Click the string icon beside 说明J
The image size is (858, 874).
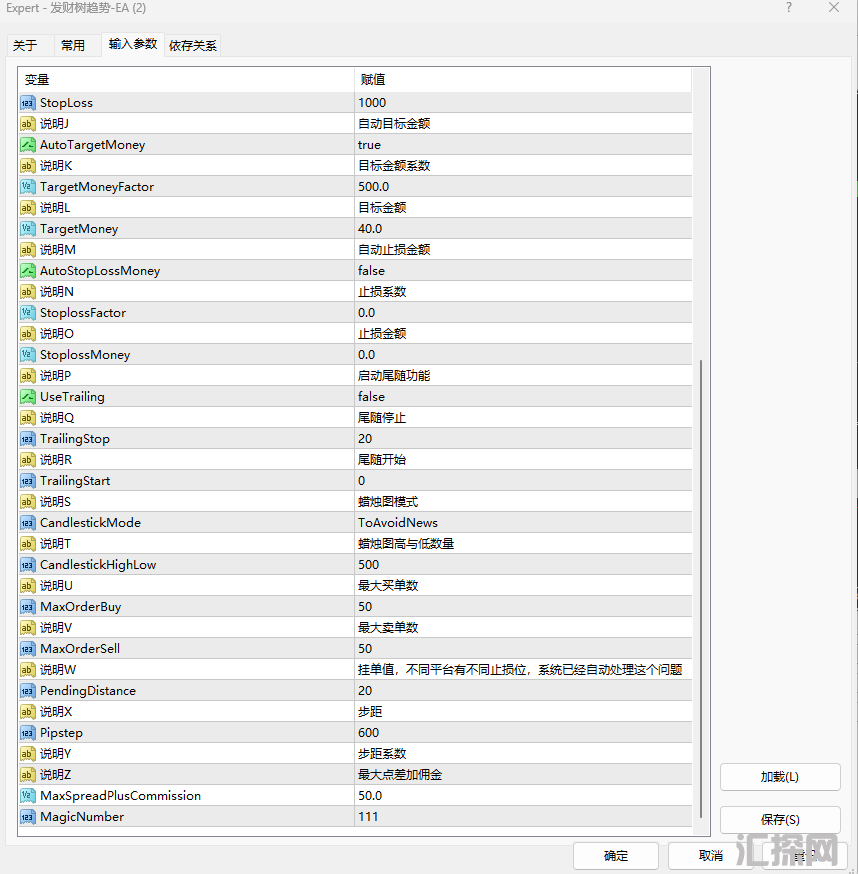click(28, 123)
